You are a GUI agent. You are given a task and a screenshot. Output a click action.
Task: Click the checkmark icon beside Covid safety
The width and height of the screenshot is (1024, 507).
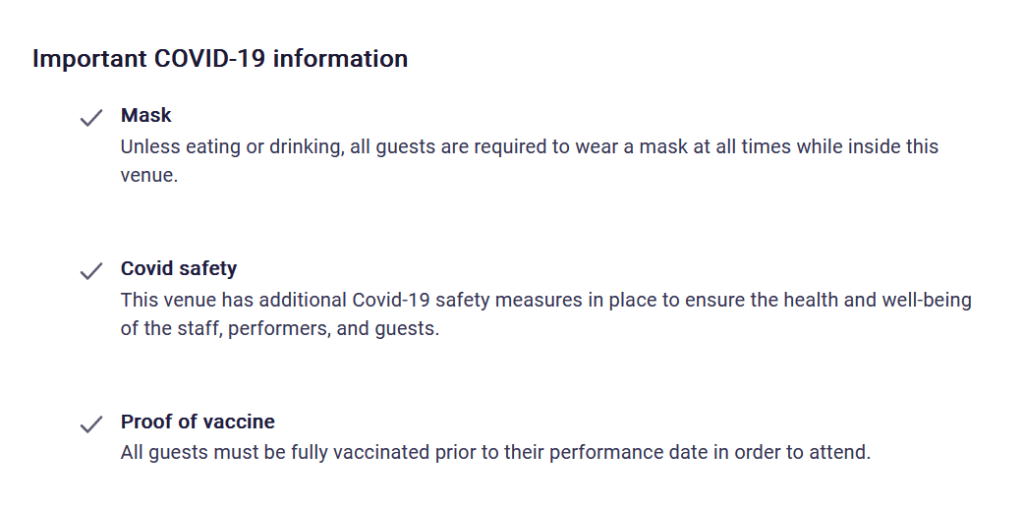tap(91, 271)
